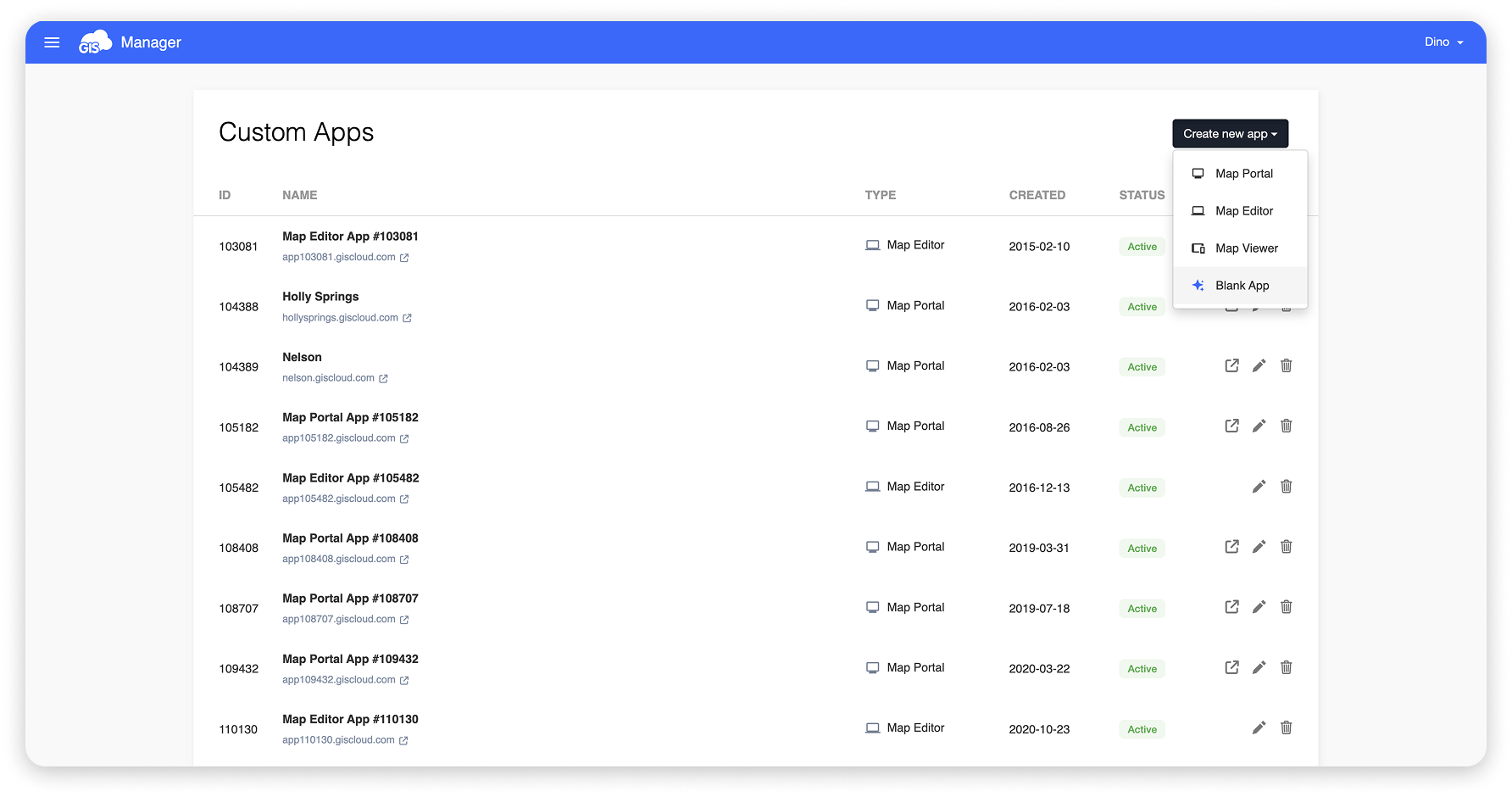This screenshot has width=1512, height=797.
Task: Open Map Portal App #109432 externally
Action: pyautogui.click(x=1232, y=667)
